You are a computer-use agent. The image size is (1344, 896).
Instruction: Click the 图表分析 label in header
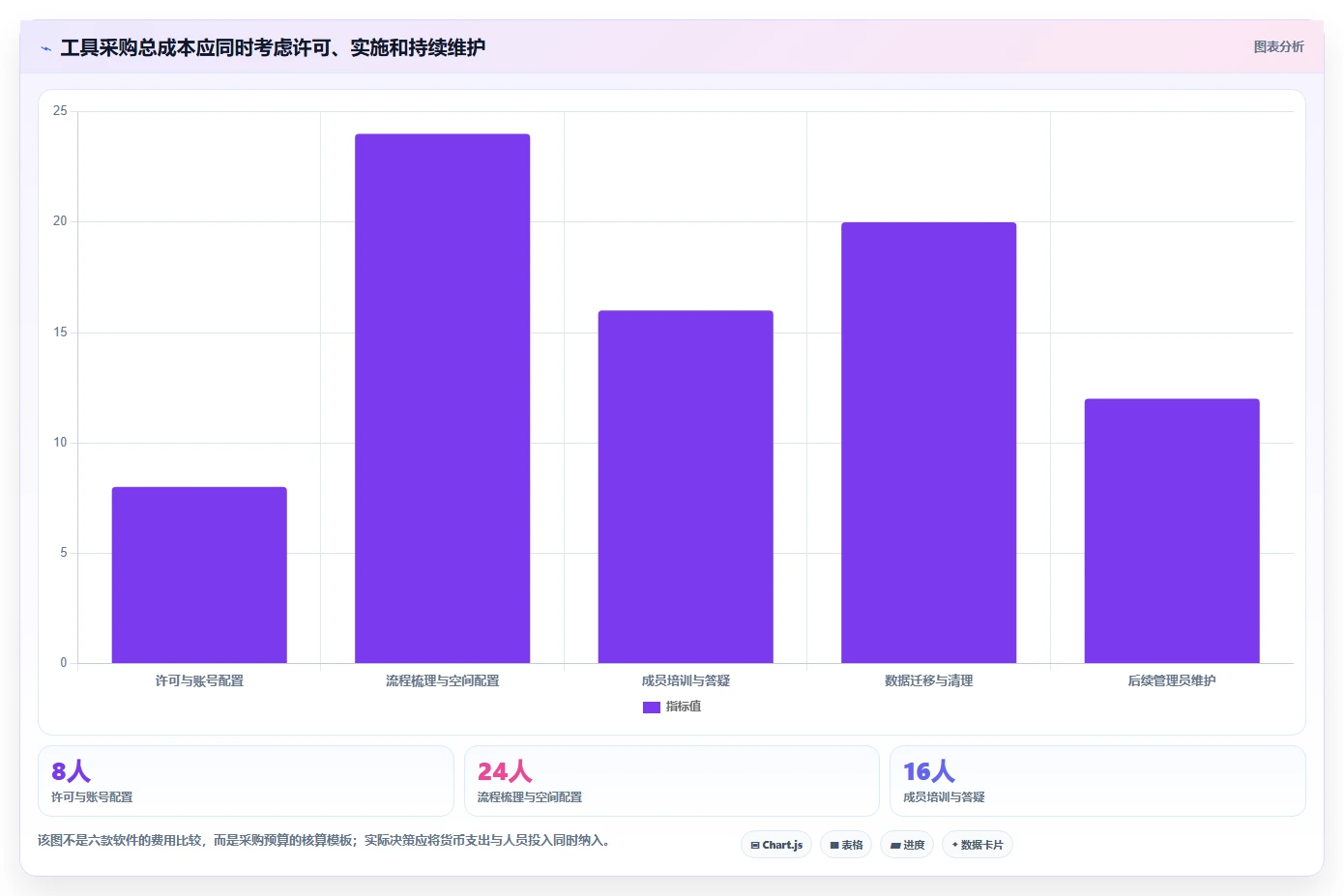click(x=1278, y=46)
